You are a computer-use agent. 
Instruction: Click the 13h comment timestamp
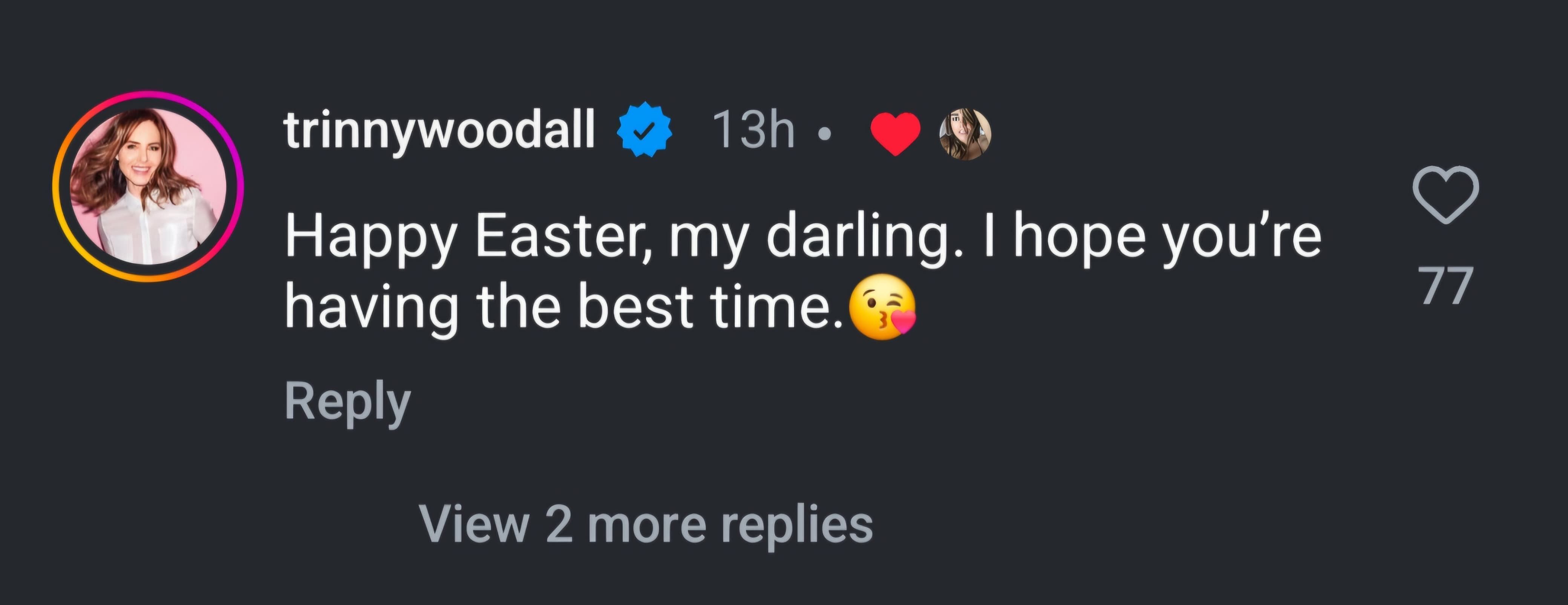pos(753,130)
